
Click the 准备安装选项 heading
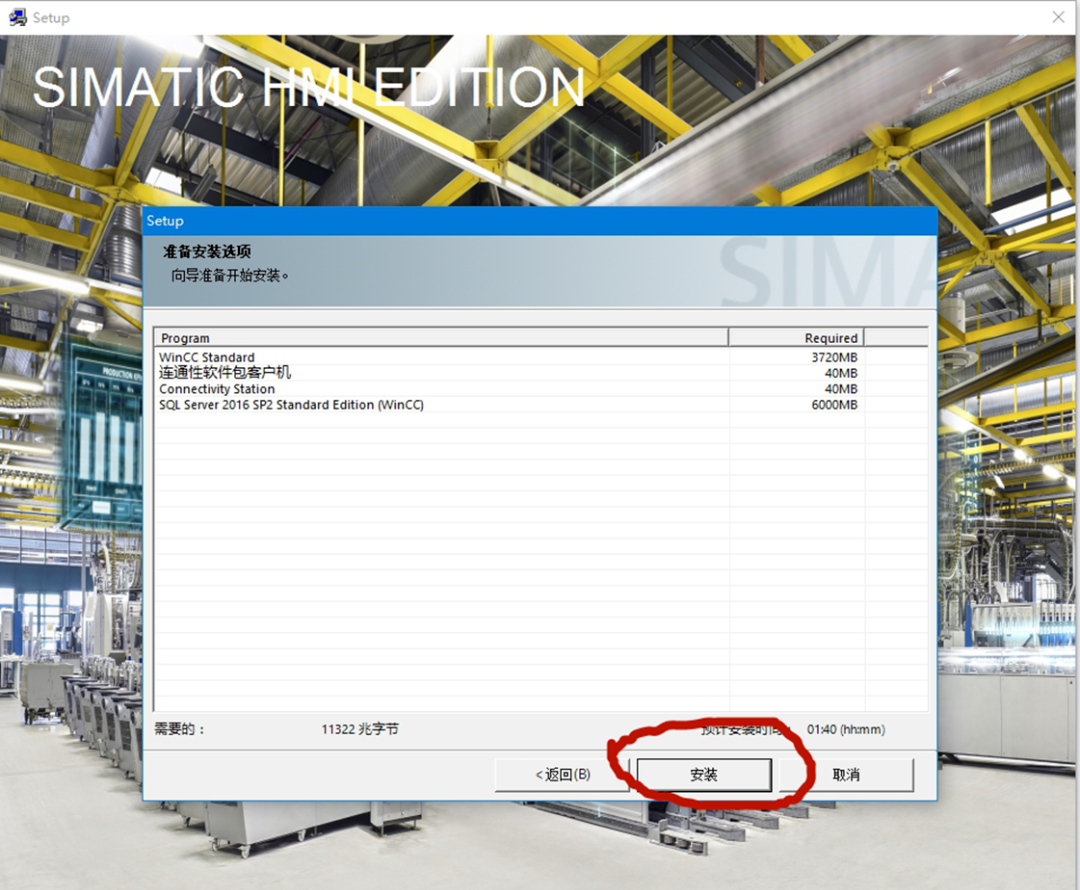[x=207, y=251]
